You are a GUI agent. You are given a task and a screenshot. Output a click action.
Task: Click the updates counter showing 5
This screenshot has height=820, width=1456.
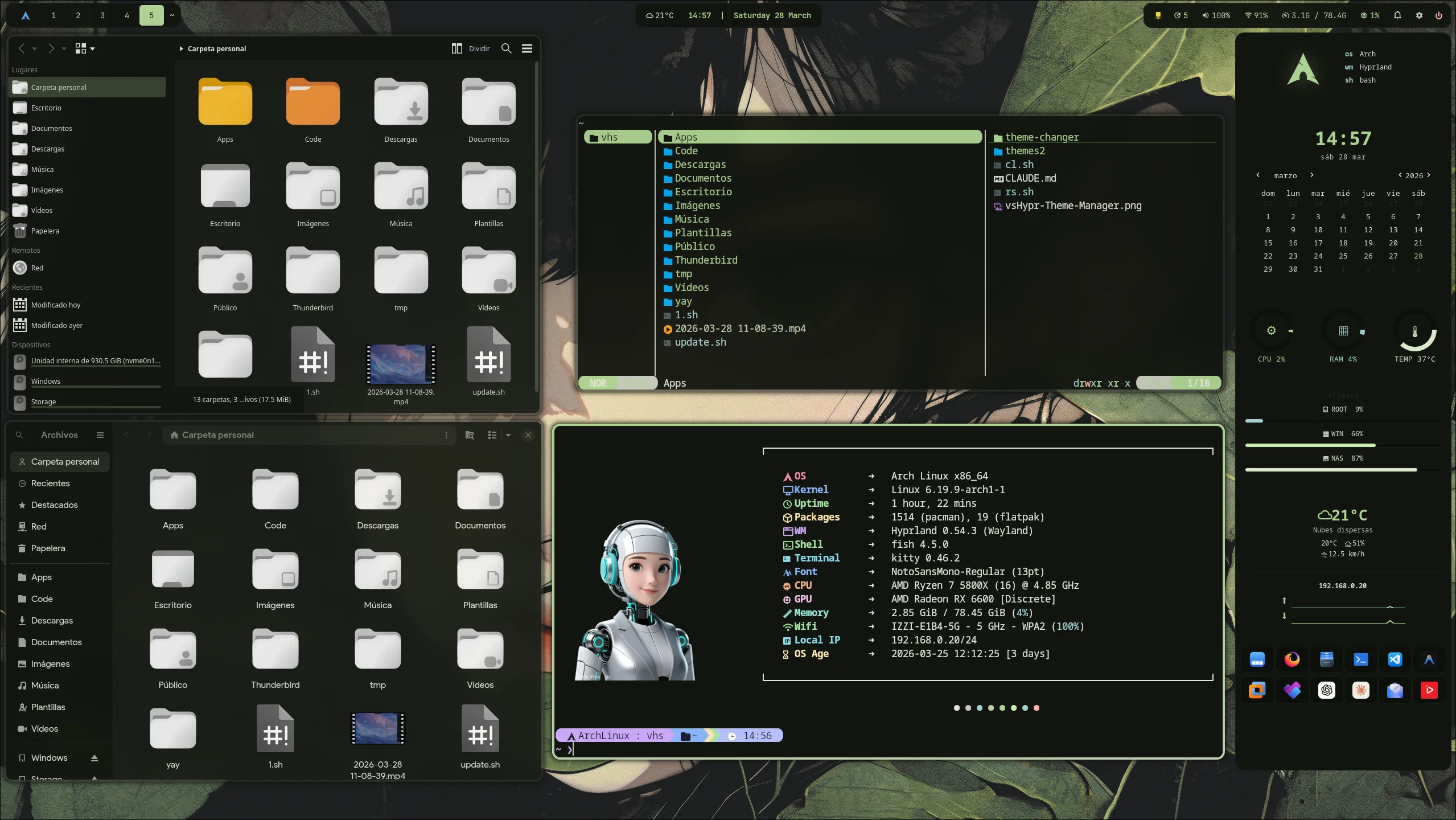(x=1181, y=15)
